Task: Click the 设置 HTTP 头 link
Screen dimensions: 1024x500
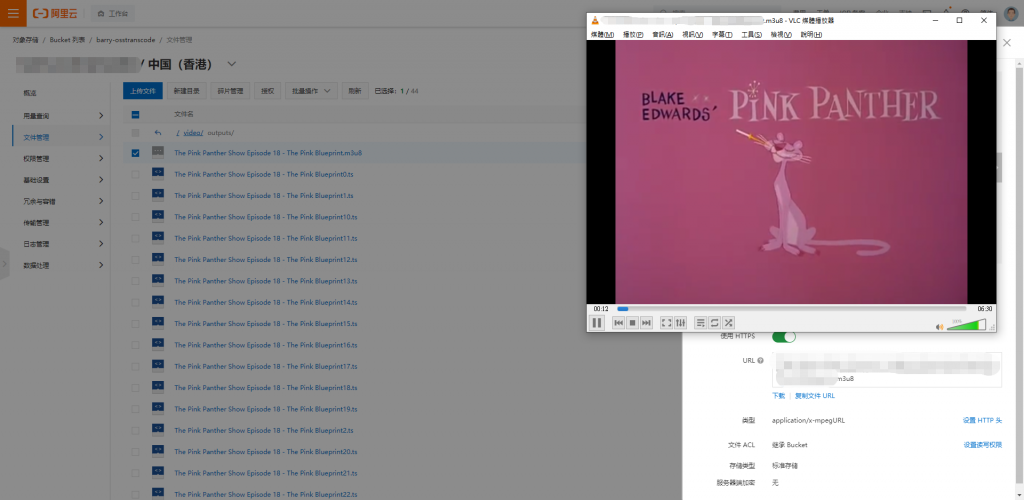Action: coord(982,420)
